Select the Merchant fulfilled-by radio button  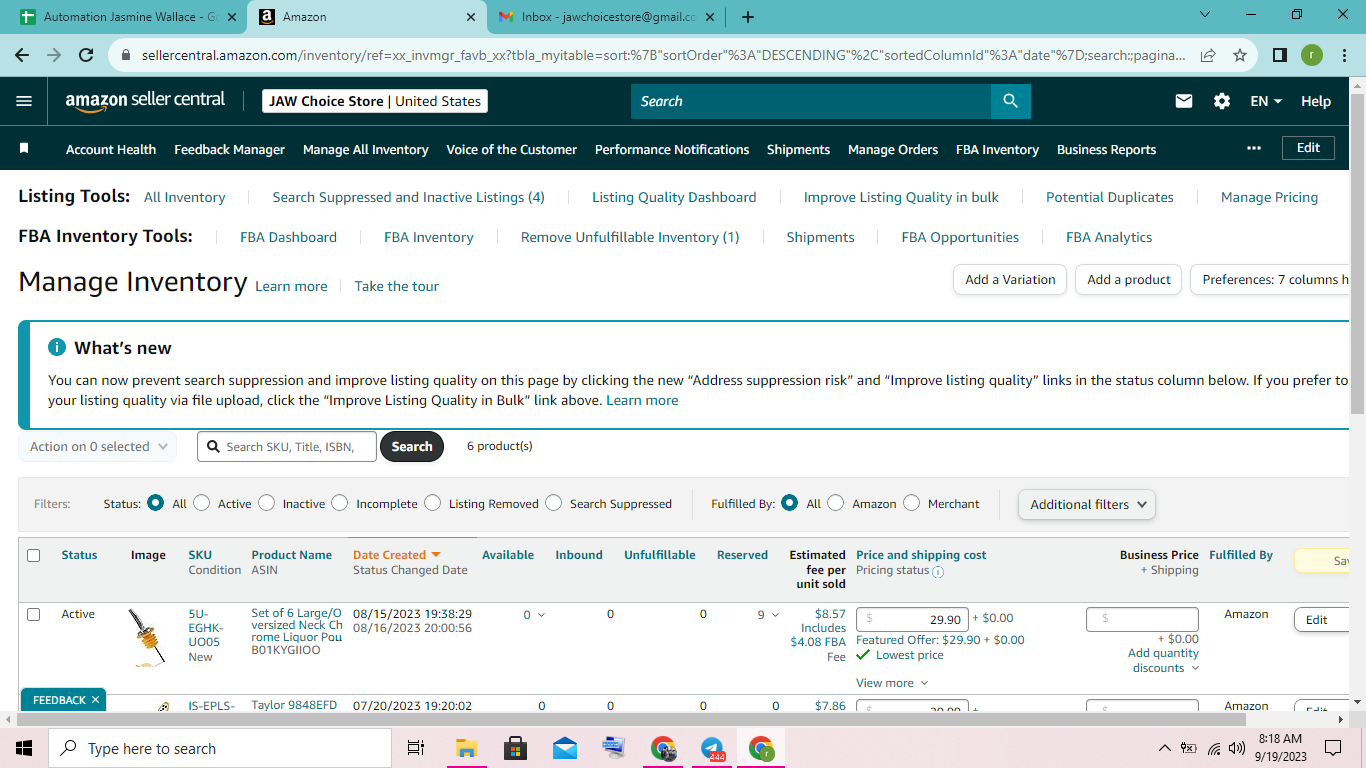click(911, 503)
